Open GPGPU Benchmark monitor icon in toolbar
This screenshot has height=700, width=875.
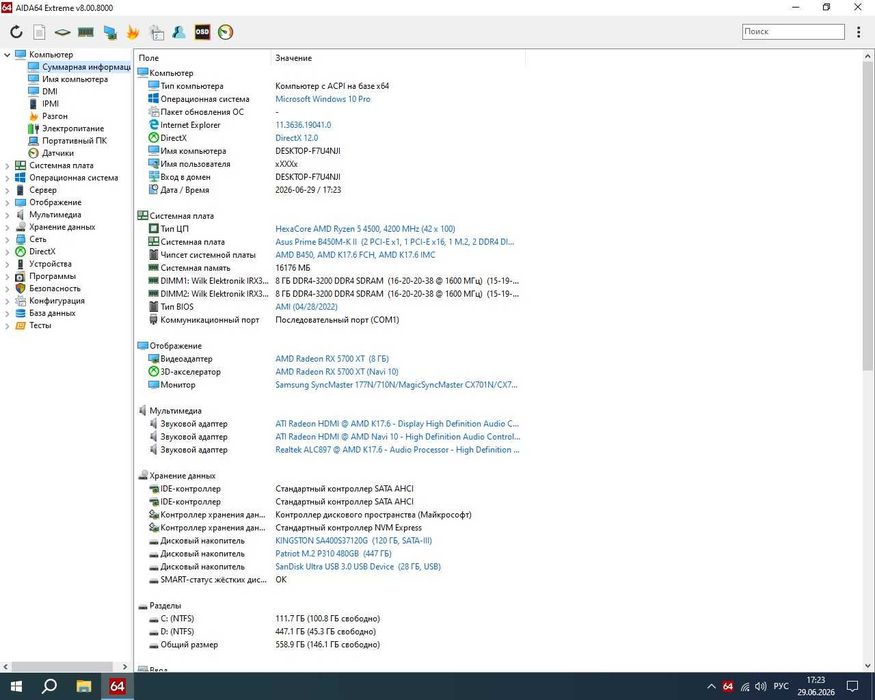110,32
